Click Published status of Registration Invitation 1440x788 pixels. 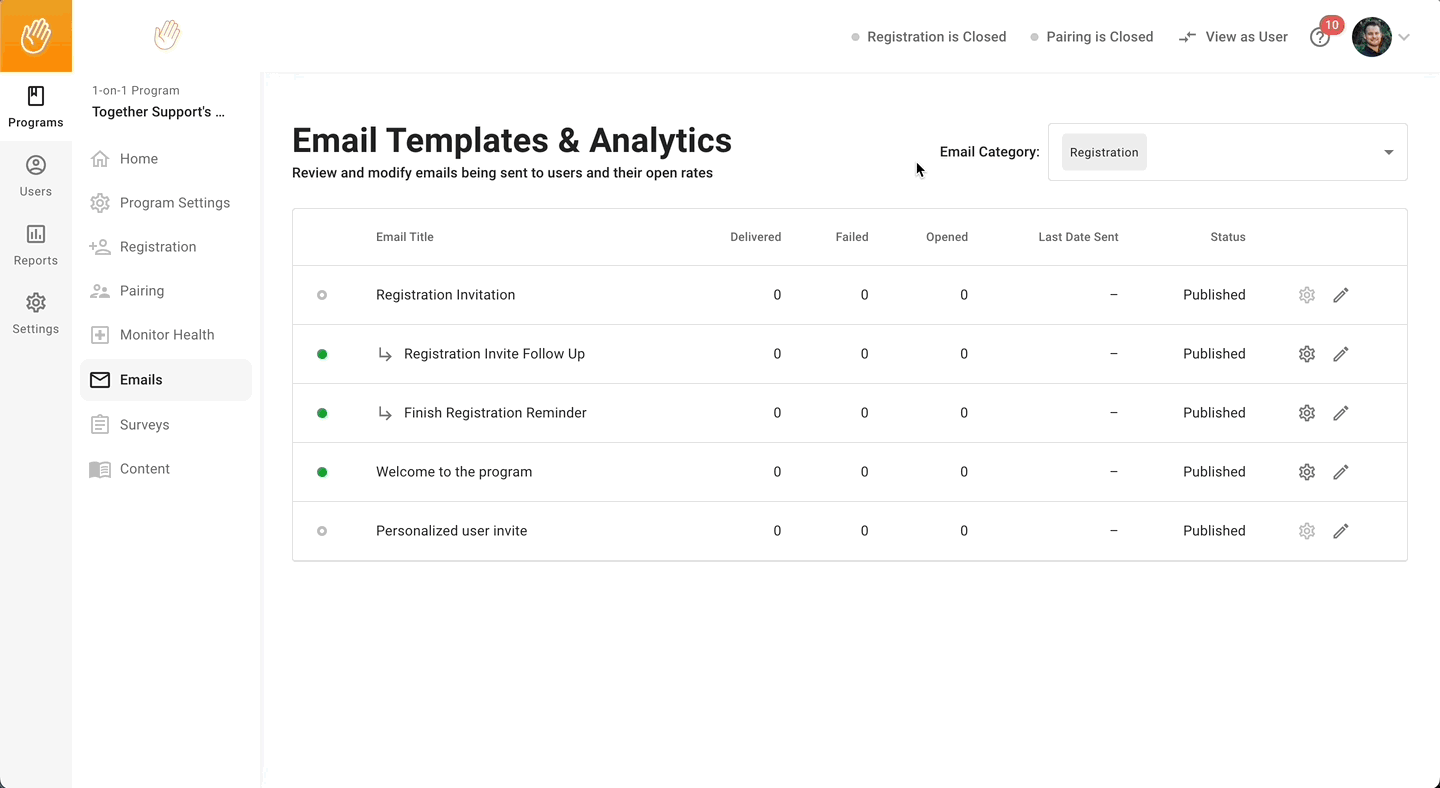point(1214,295)
